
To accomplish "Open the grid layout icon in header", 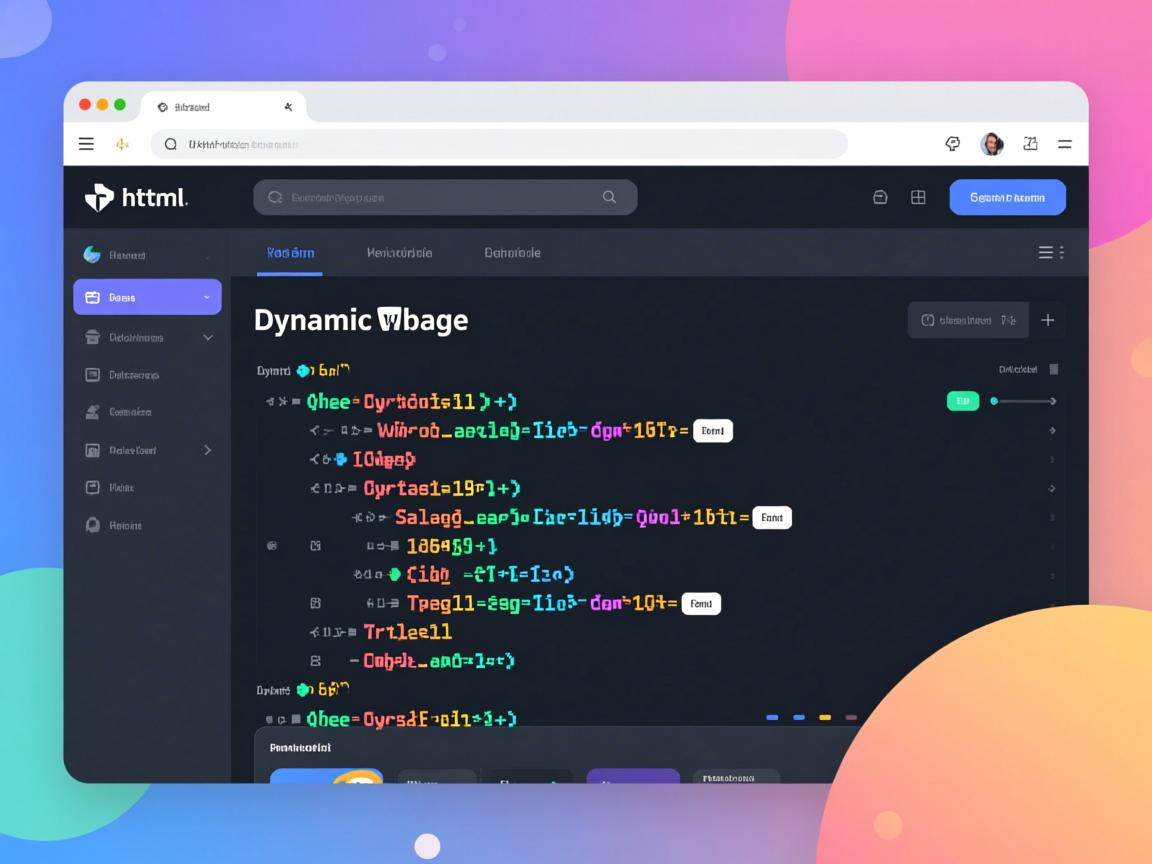I will coord(918,198).
